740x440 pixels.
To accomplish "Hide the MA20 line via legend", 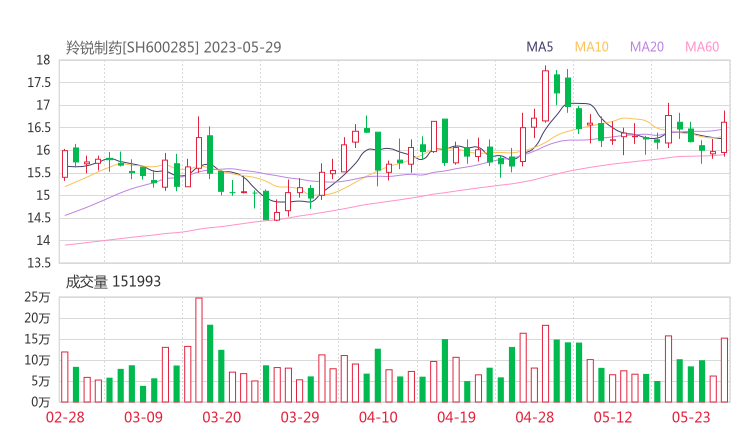I will (x=647, y=47).
